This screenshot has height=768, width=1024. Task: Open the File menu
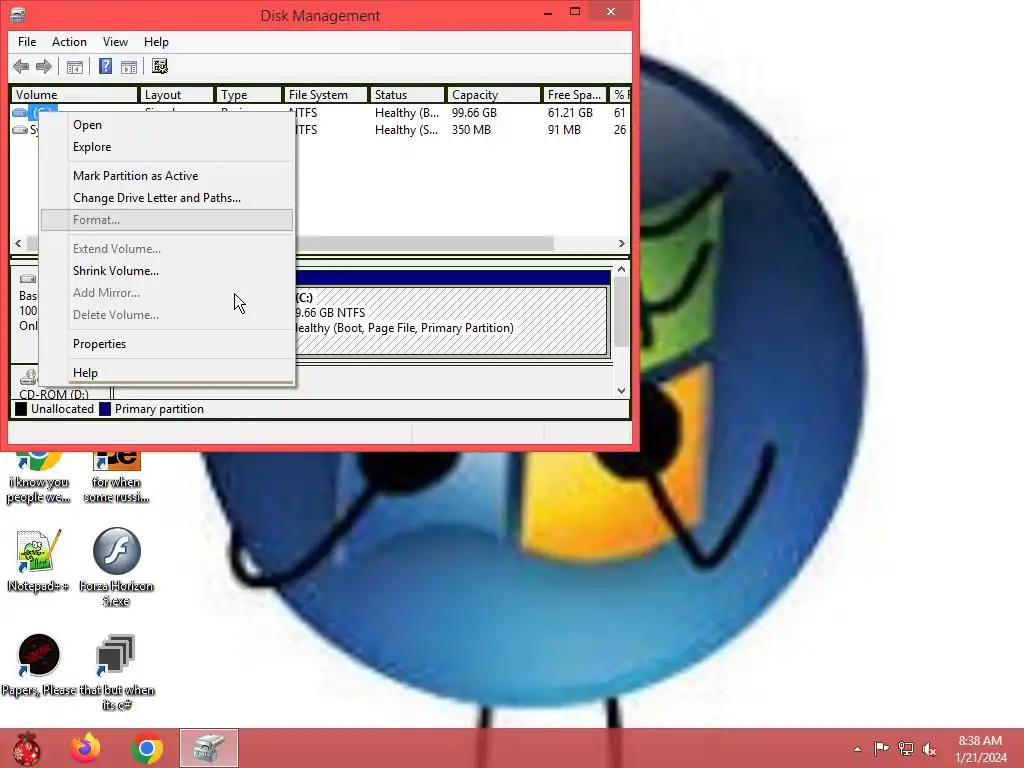(27, 42)
